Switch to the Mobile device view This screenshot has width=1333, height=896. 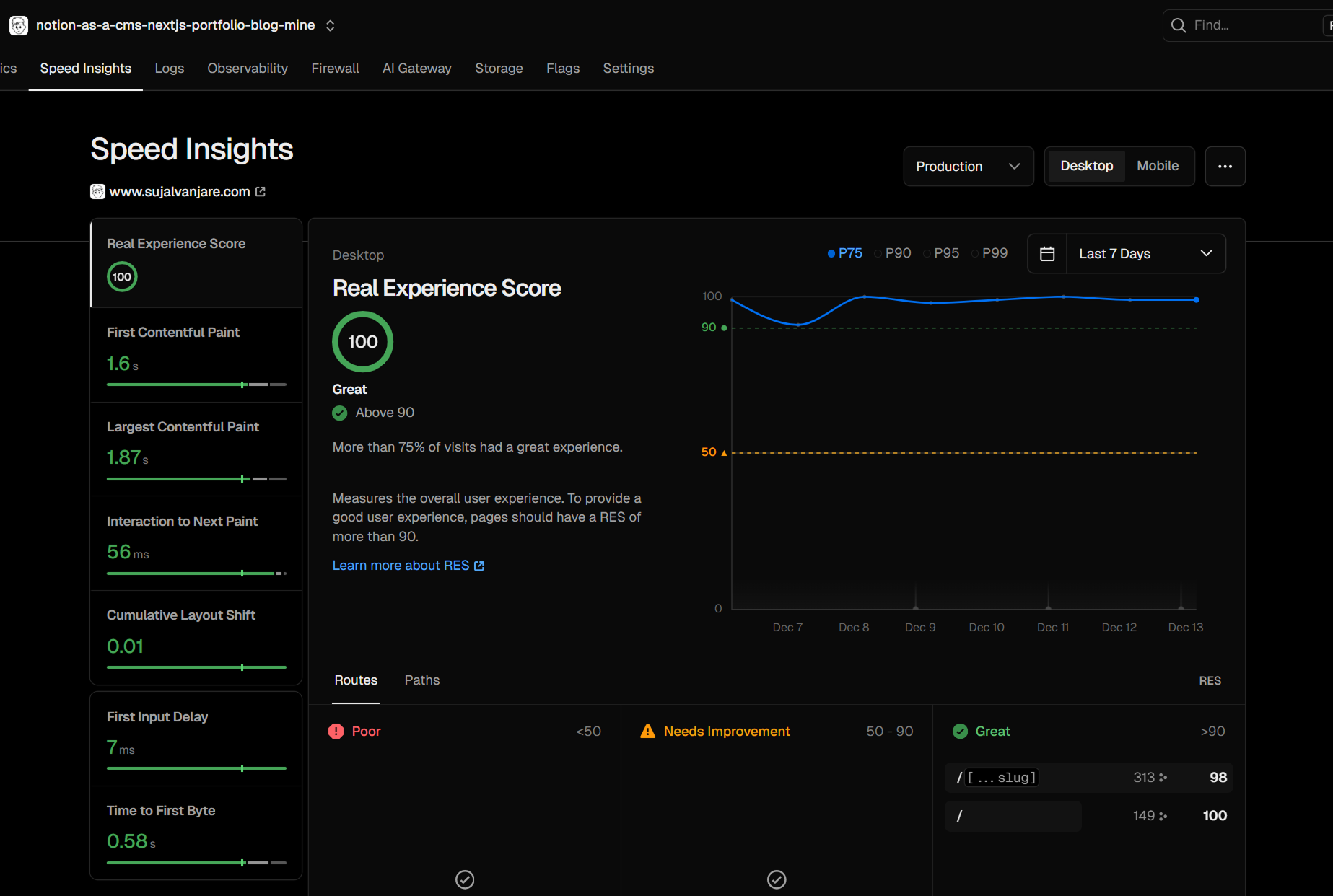click(1158, 166)
